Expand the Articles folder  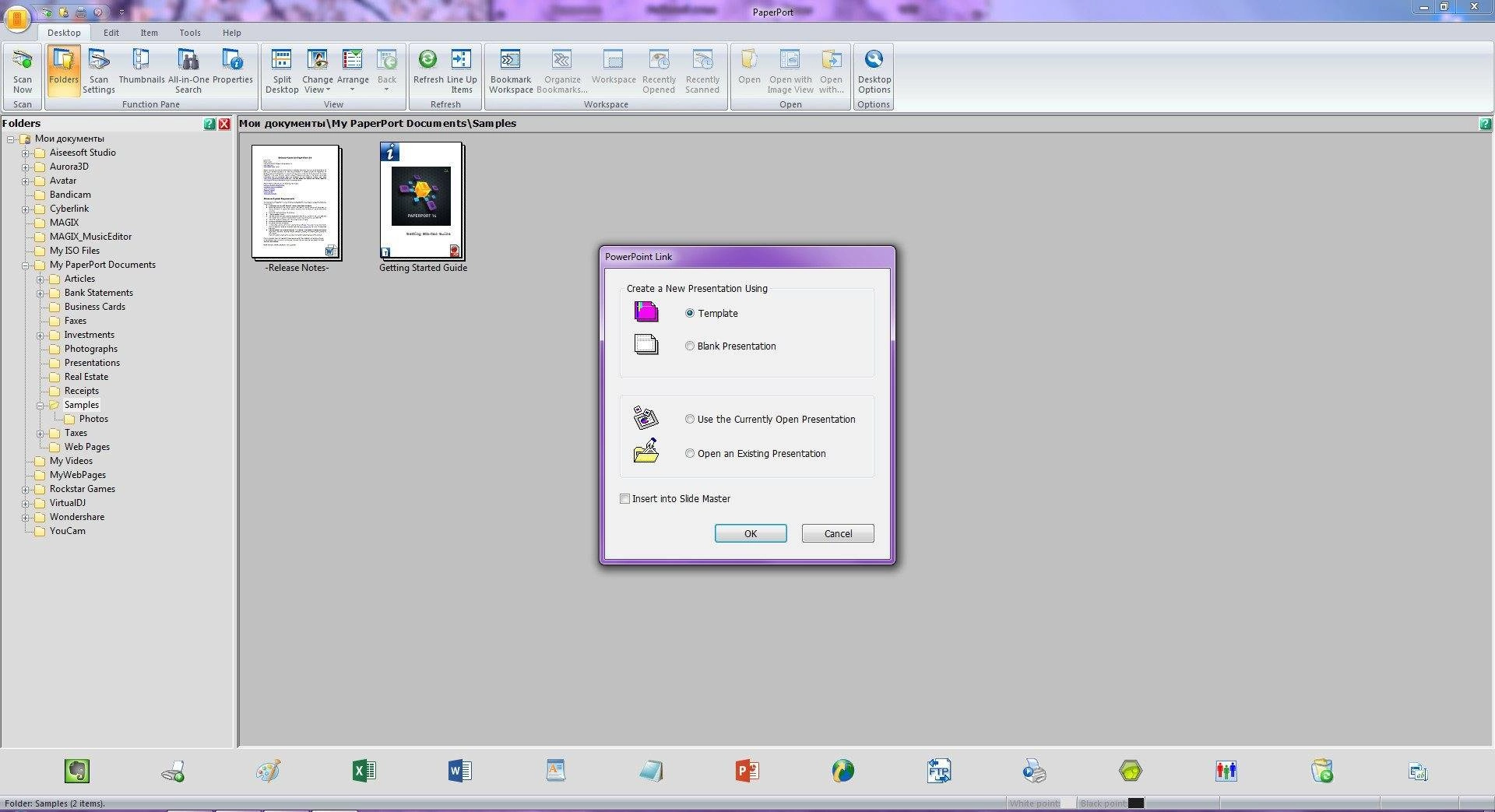[40, 279]
